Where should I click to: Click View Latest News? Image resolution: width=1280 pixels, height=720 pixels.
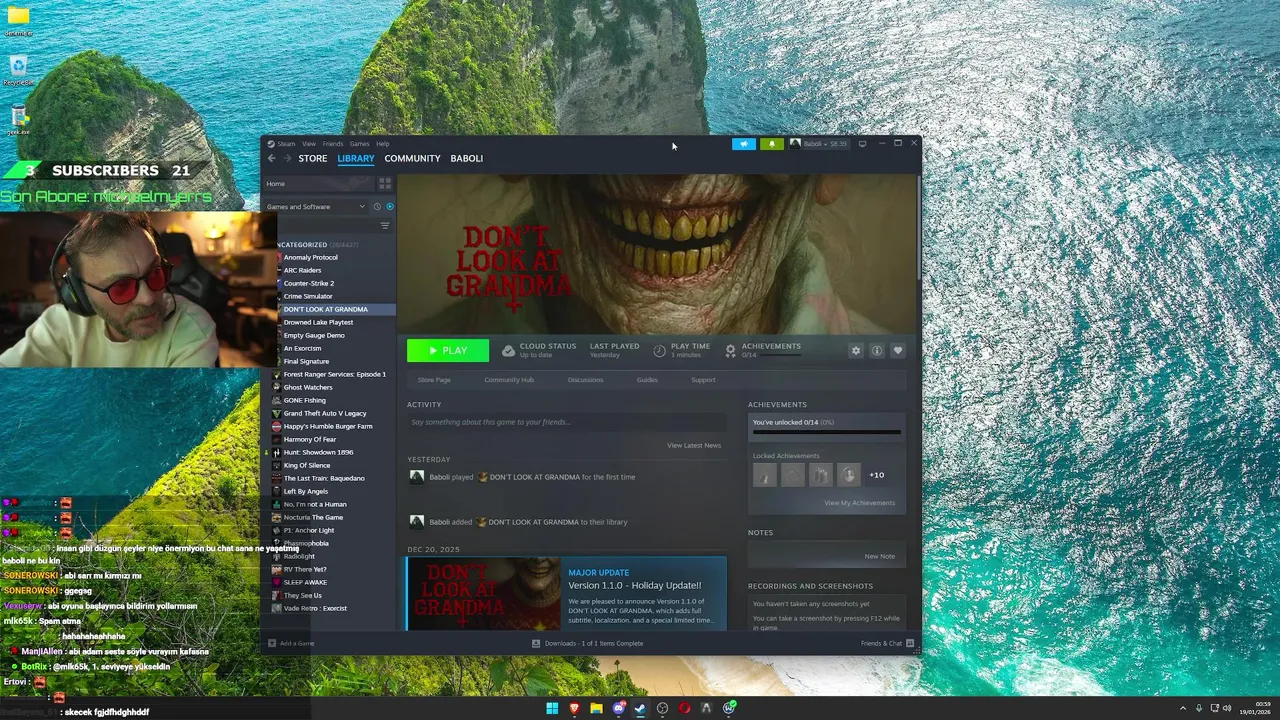[694, 445]
